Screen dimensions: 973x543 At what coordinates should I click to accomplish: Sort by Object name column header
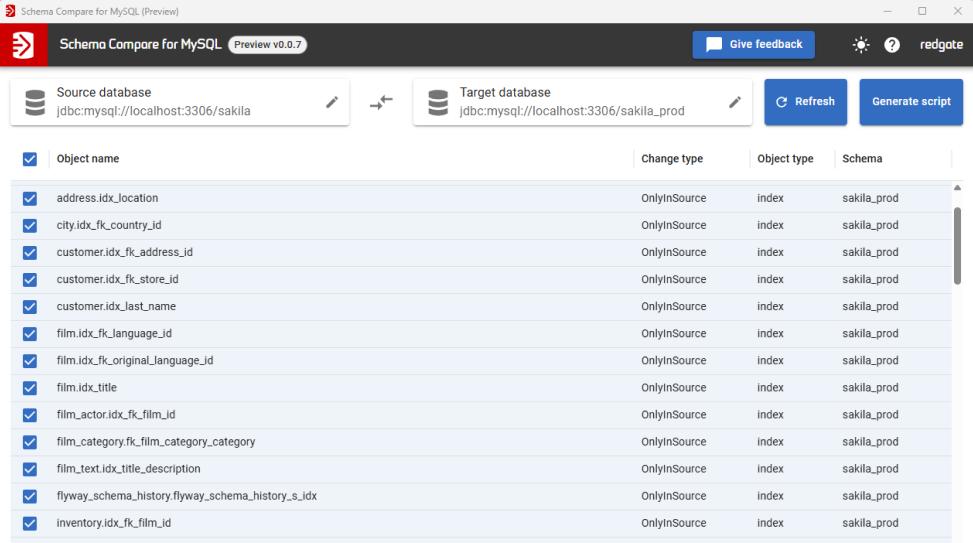pyautogui.click(x=87, y=159)
